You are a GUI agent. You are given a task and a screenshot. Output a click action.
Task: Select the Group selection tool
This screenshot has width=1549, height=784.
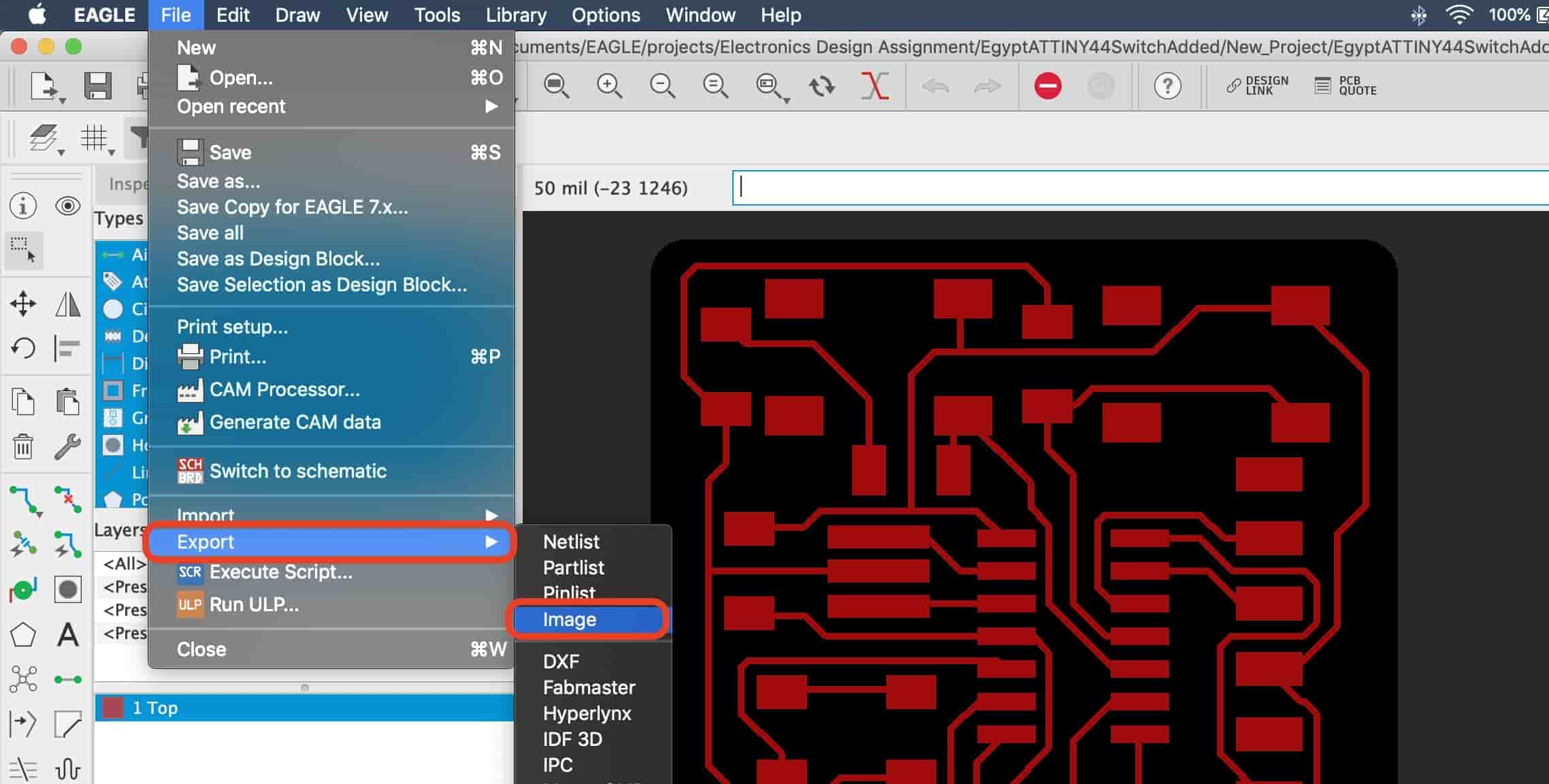23,250
